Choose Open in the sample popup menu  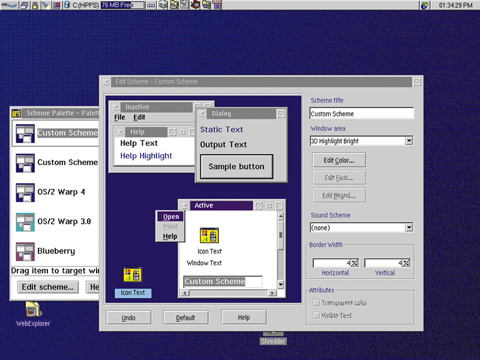171,217
